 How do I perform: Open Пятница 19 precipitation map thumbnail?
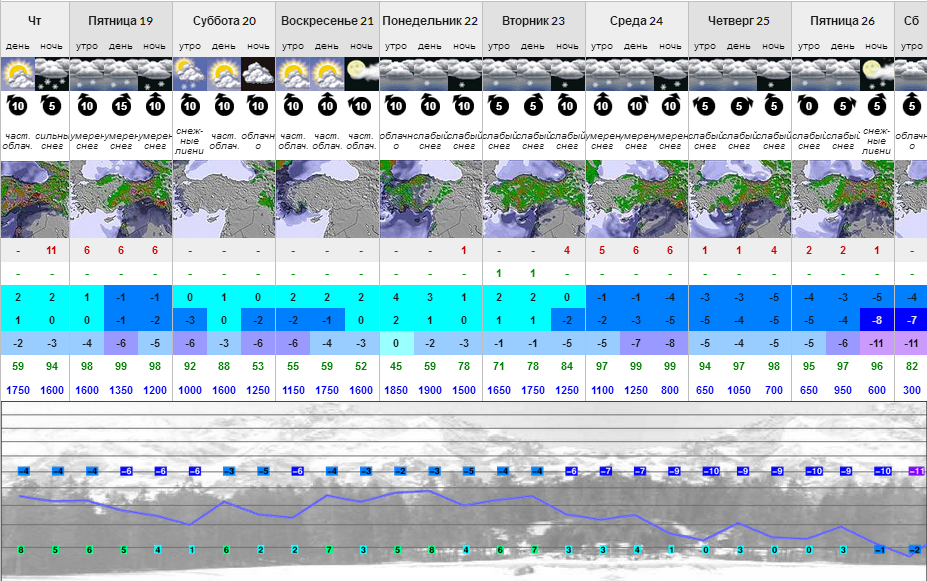(x=121, y=199)
